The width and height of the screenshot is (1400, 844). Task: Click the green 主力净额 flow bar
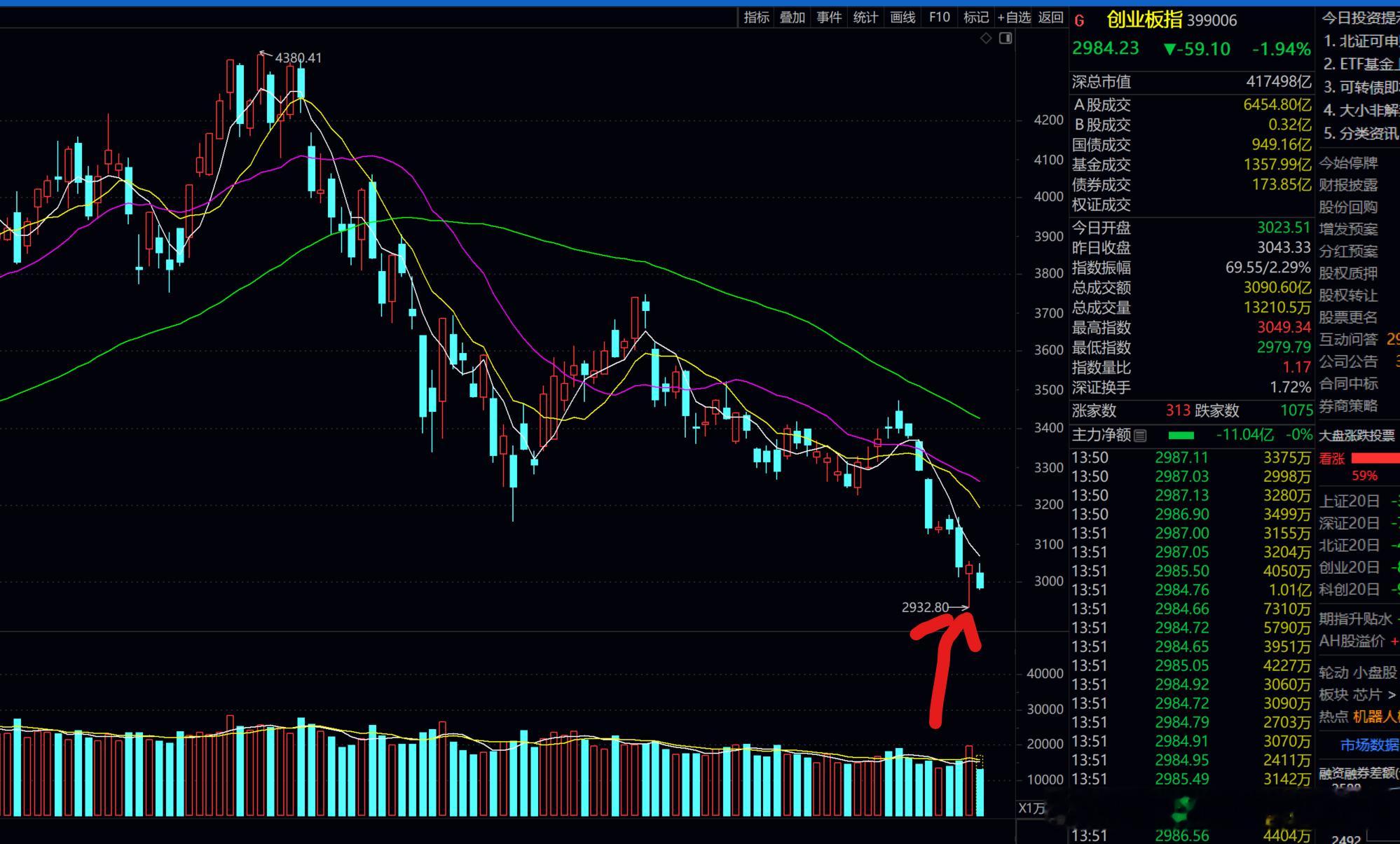pyautogui.click(x=1181, y=436)
